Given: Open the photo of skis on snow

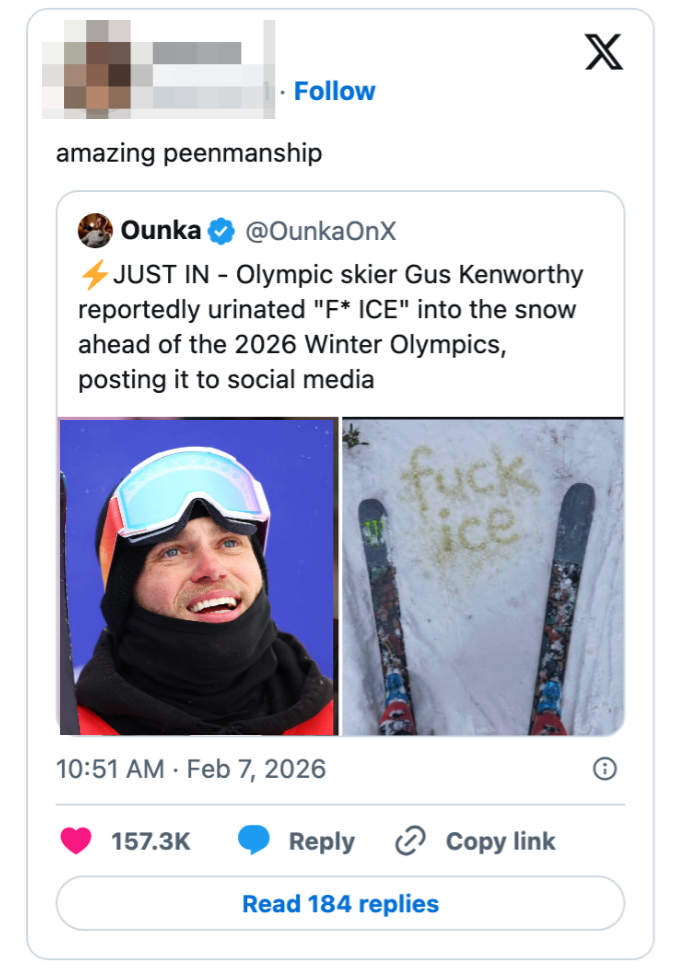Looking at the screenshot, I should pos(483,576).
